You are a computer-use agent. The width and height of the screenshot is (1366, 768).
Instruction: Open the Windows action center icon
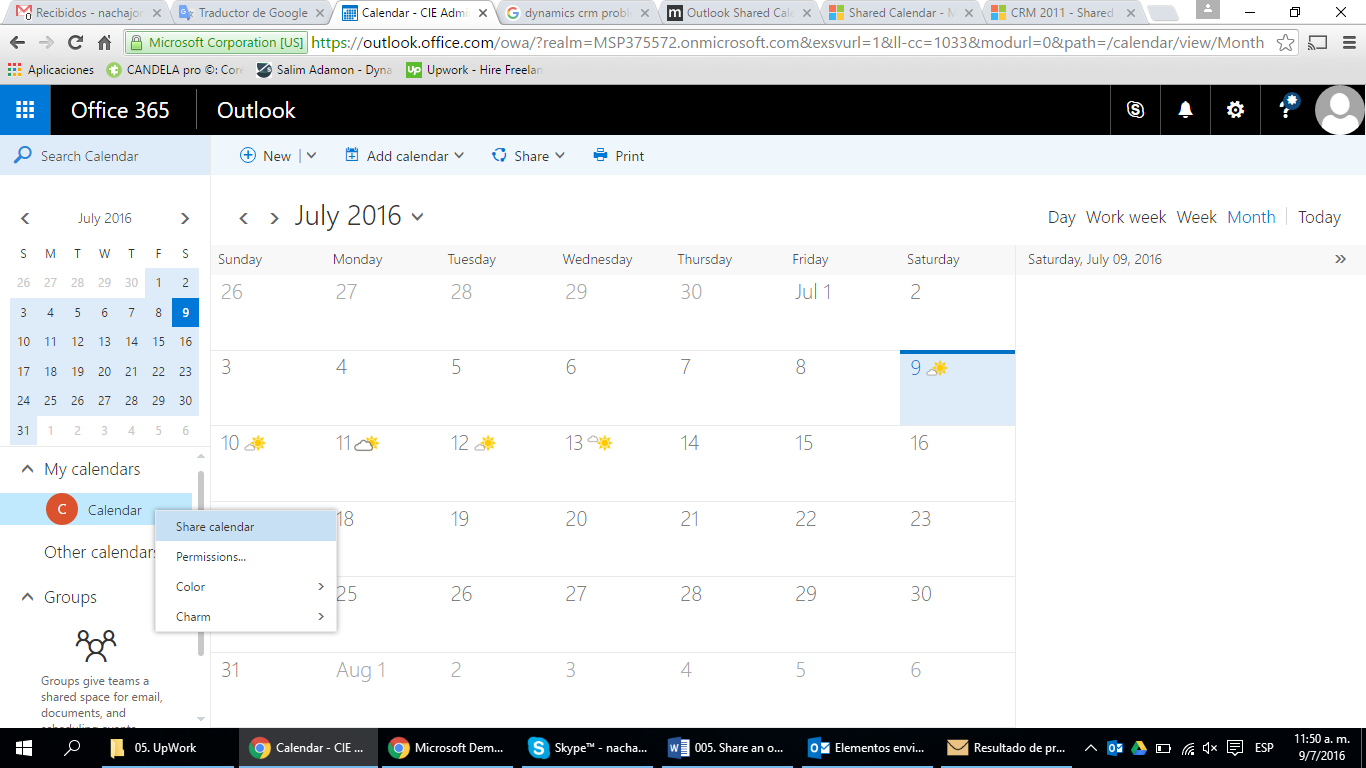coord(1235,748)
